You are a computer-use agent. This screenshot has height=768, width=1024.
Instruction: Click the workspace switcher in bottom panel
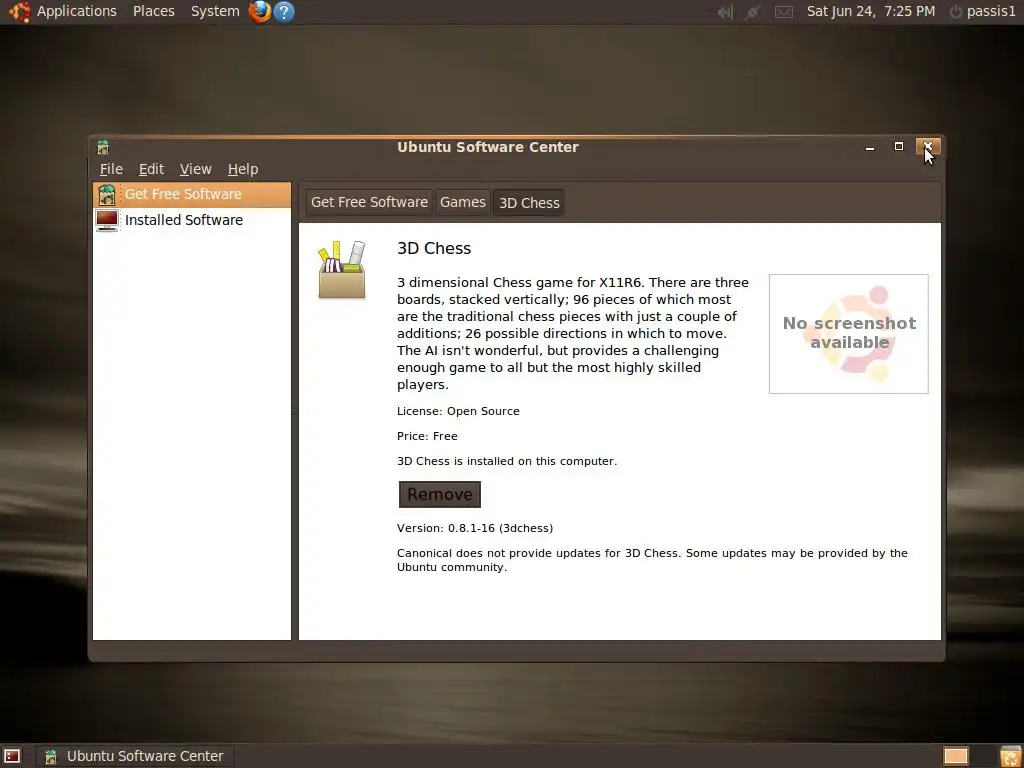point(956,756)
